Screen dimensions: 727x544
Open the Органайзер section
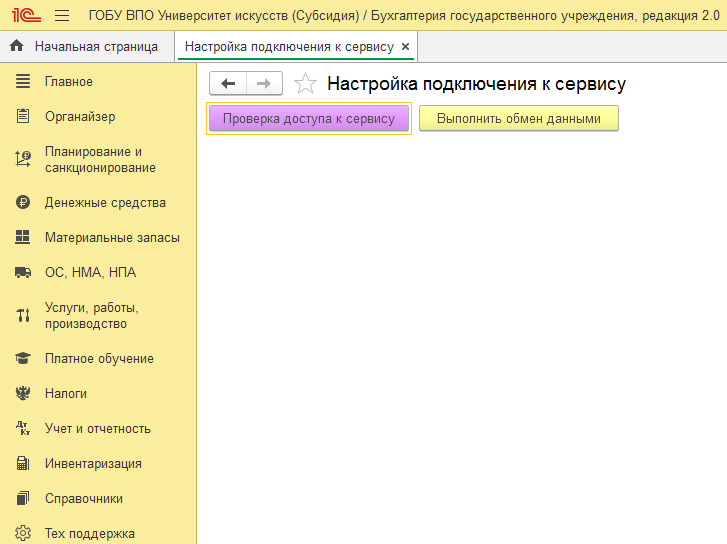pos(80,117)
